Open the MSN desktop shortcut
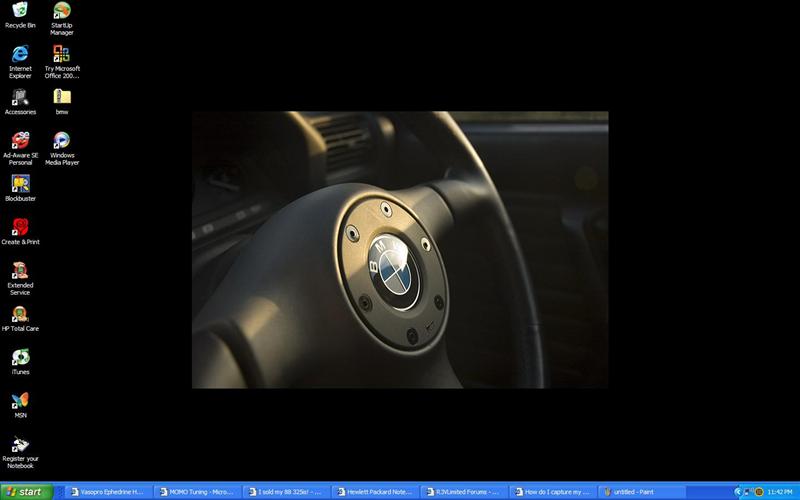Image resolution: width=800 pixels, height=500 pixels. pos(20,400)
